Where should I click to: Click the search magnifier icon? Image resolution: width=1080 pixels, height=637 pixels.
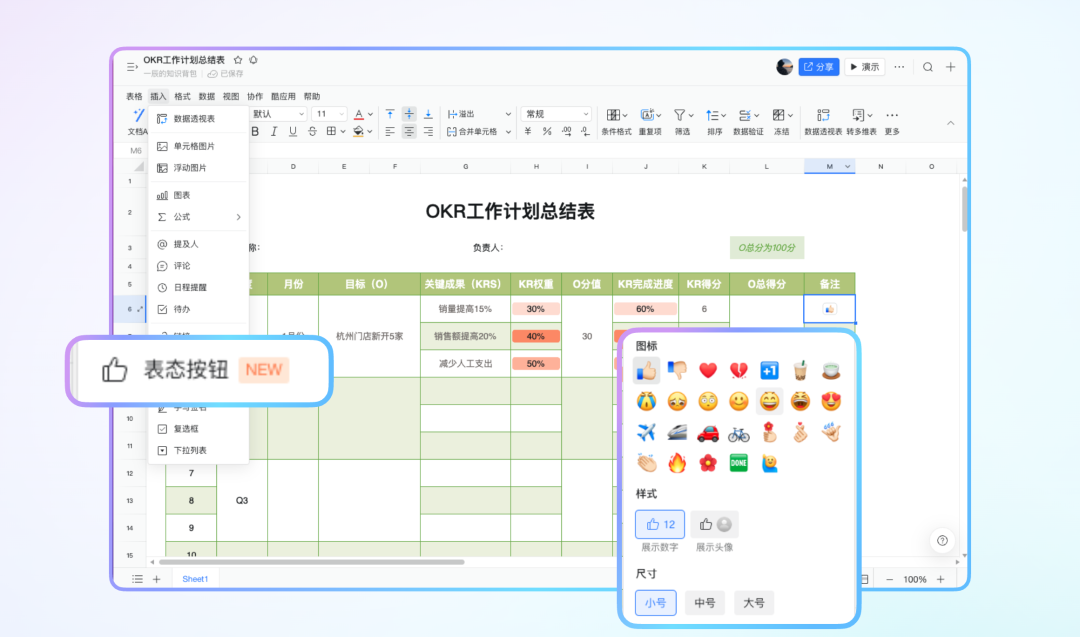[x=928, y=67]
